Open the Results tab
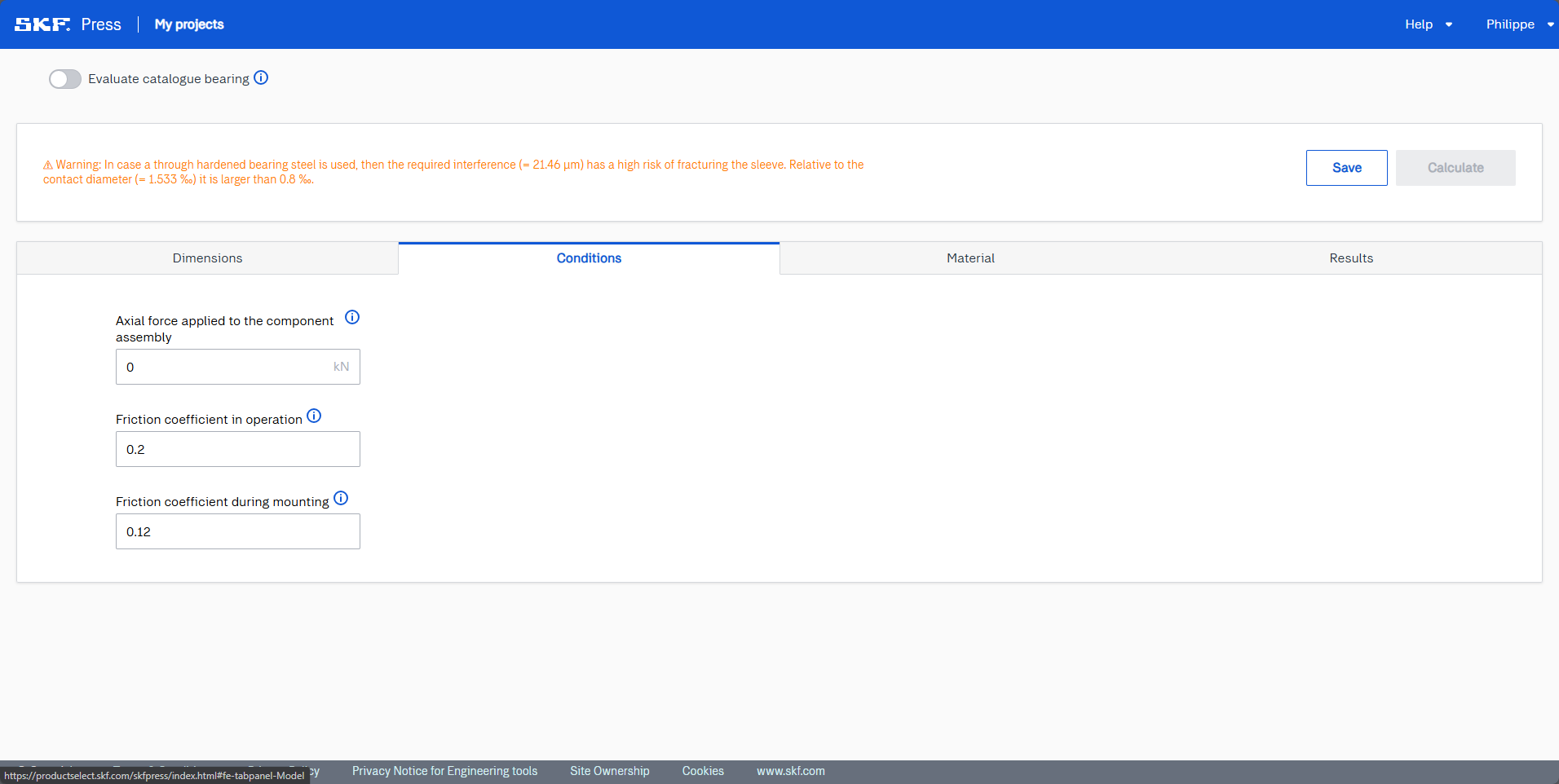The image size is (1559, 784). point(1351,258)
